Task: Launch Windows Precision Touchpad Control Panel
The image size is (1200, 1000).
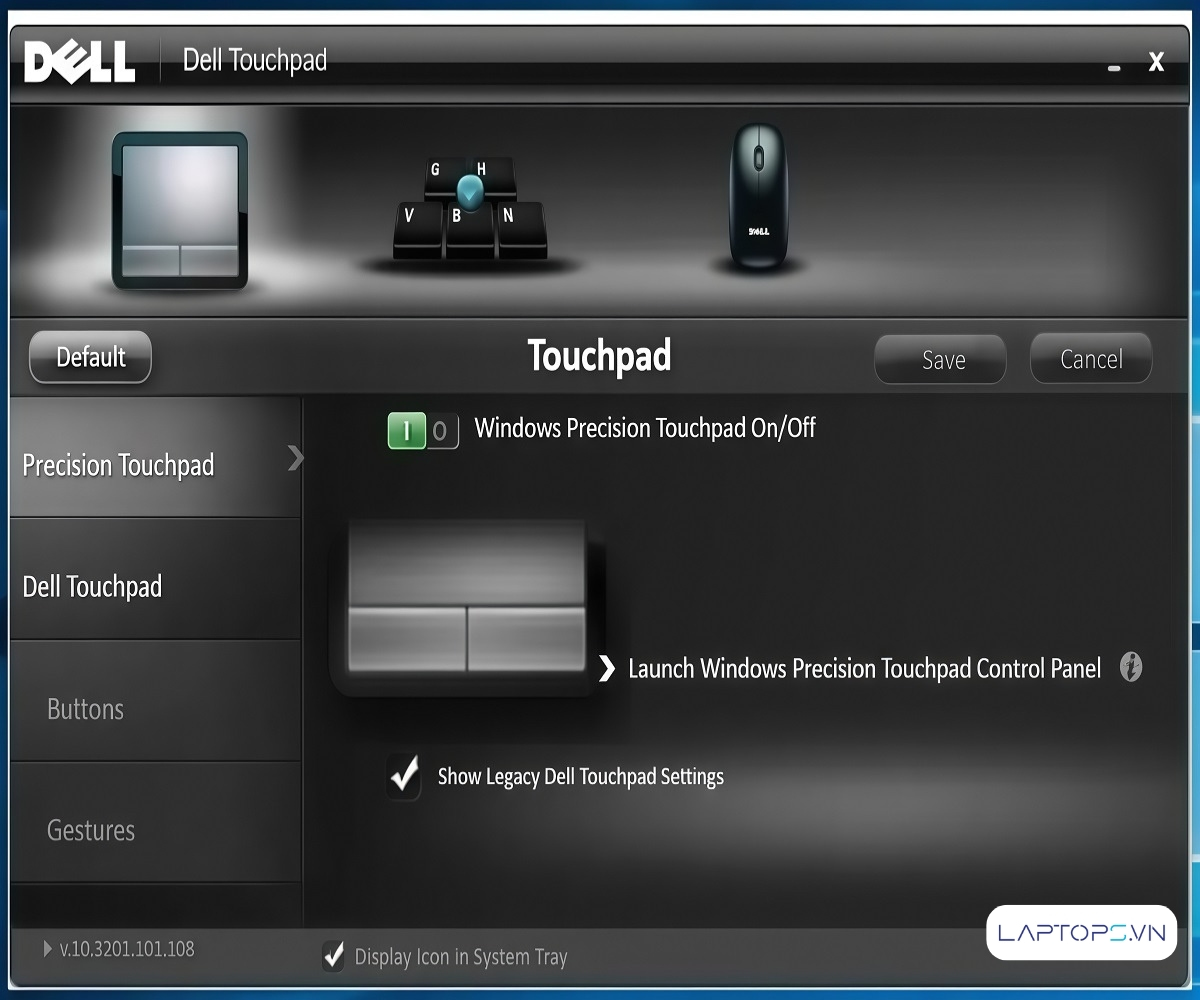Action: 864,668
